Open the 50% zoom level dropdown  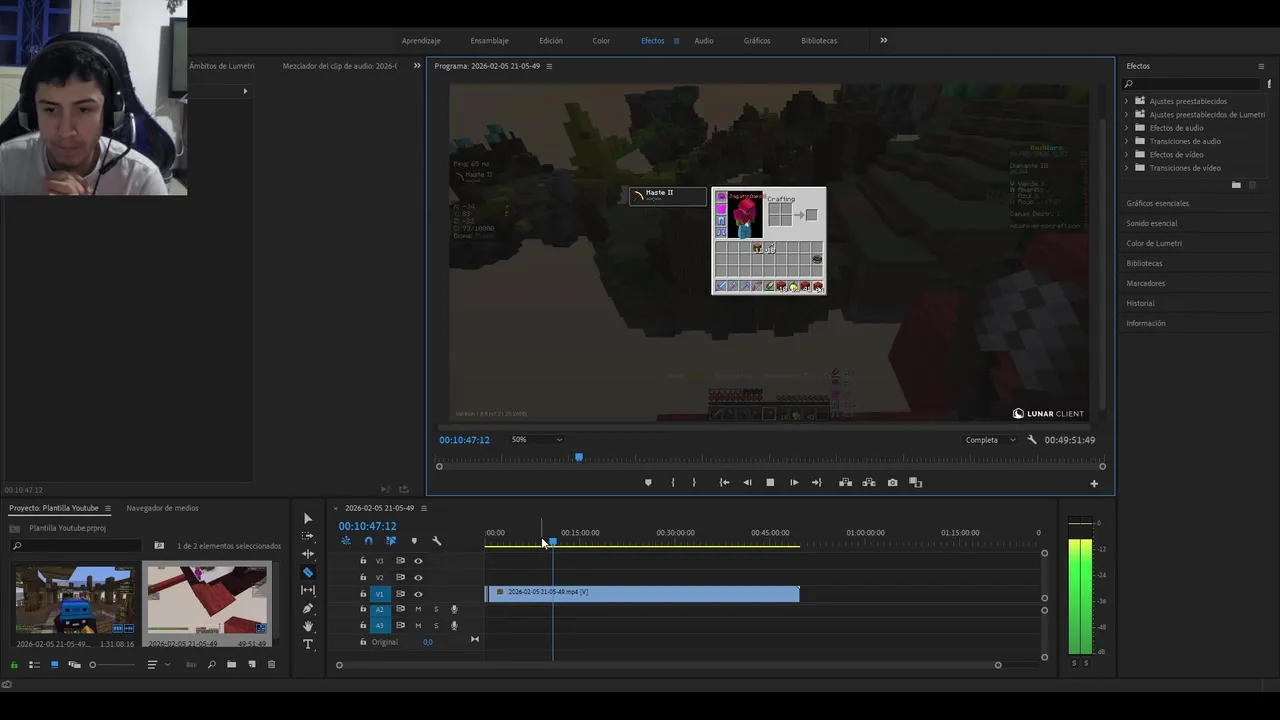(536, 440)
